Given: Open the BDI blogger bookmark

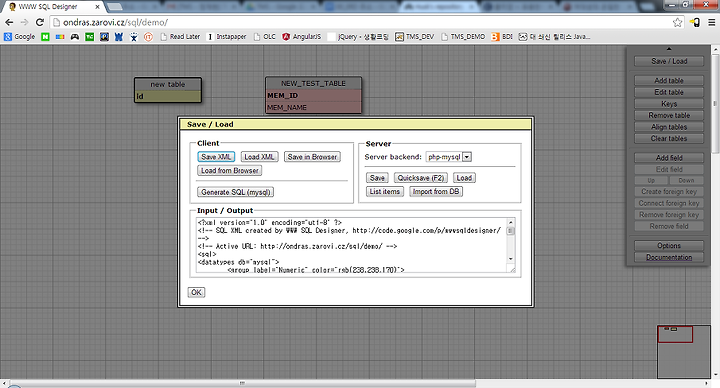Looking at the screenshot, I should [x=501, y=37].
